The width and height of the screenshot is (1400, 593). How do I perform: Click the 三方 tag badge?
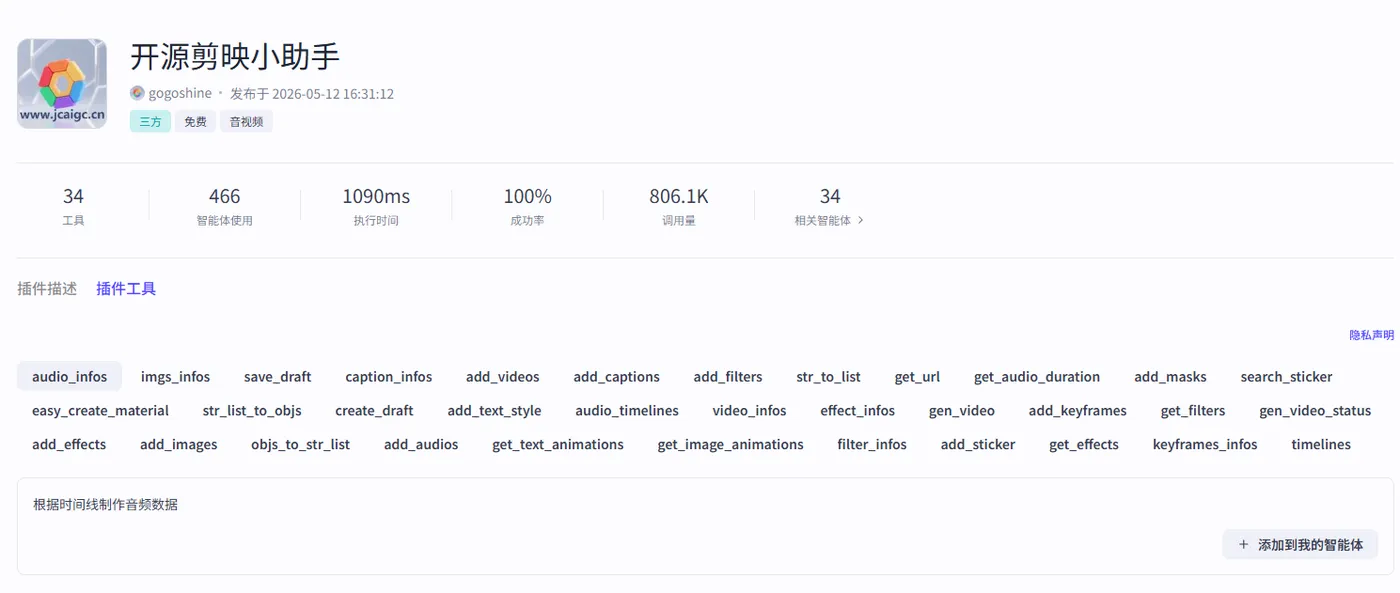(x=150, y=122)
